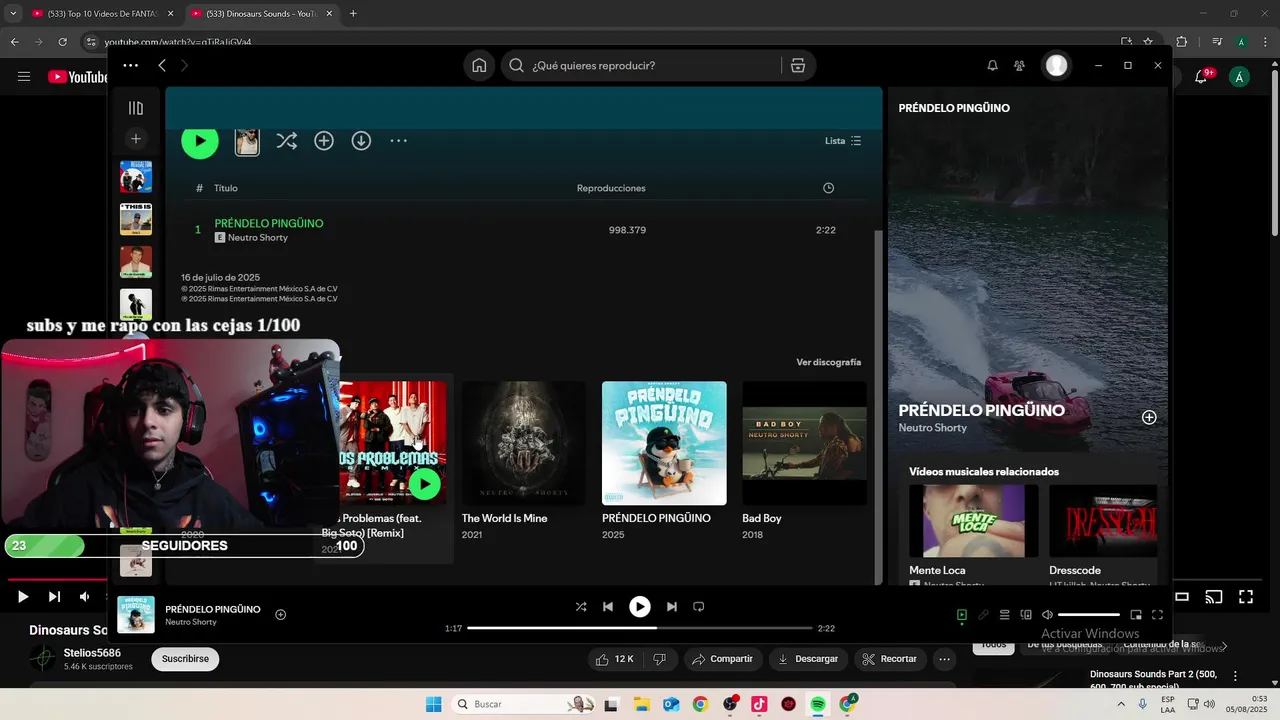Change view mode via Lista dropdown

843,141
